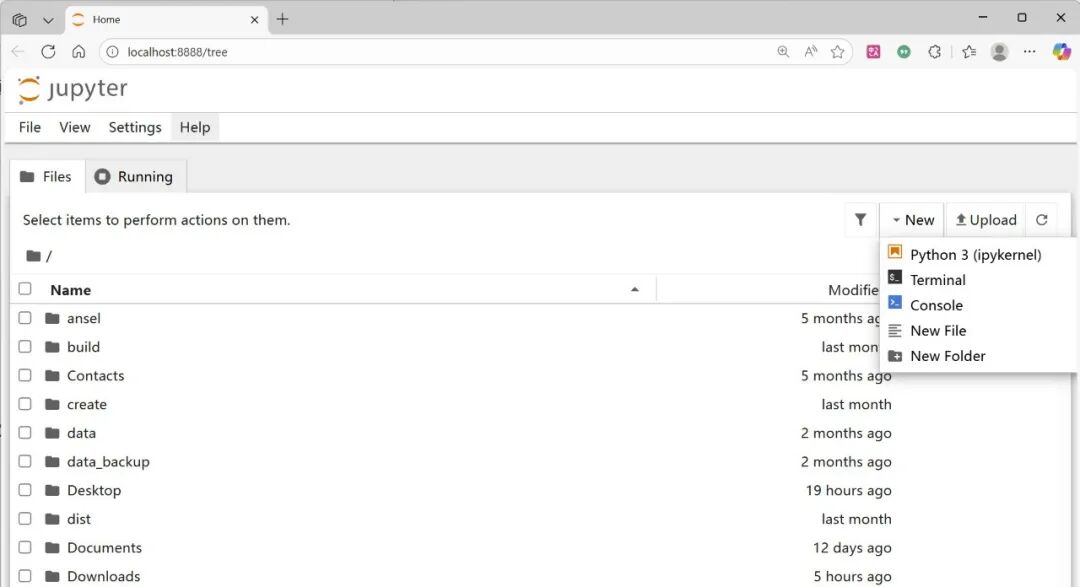This screenshot has height=587, width=1080.
Task: Click the data_backup folder icon
Action: click(x=52, y=462)
